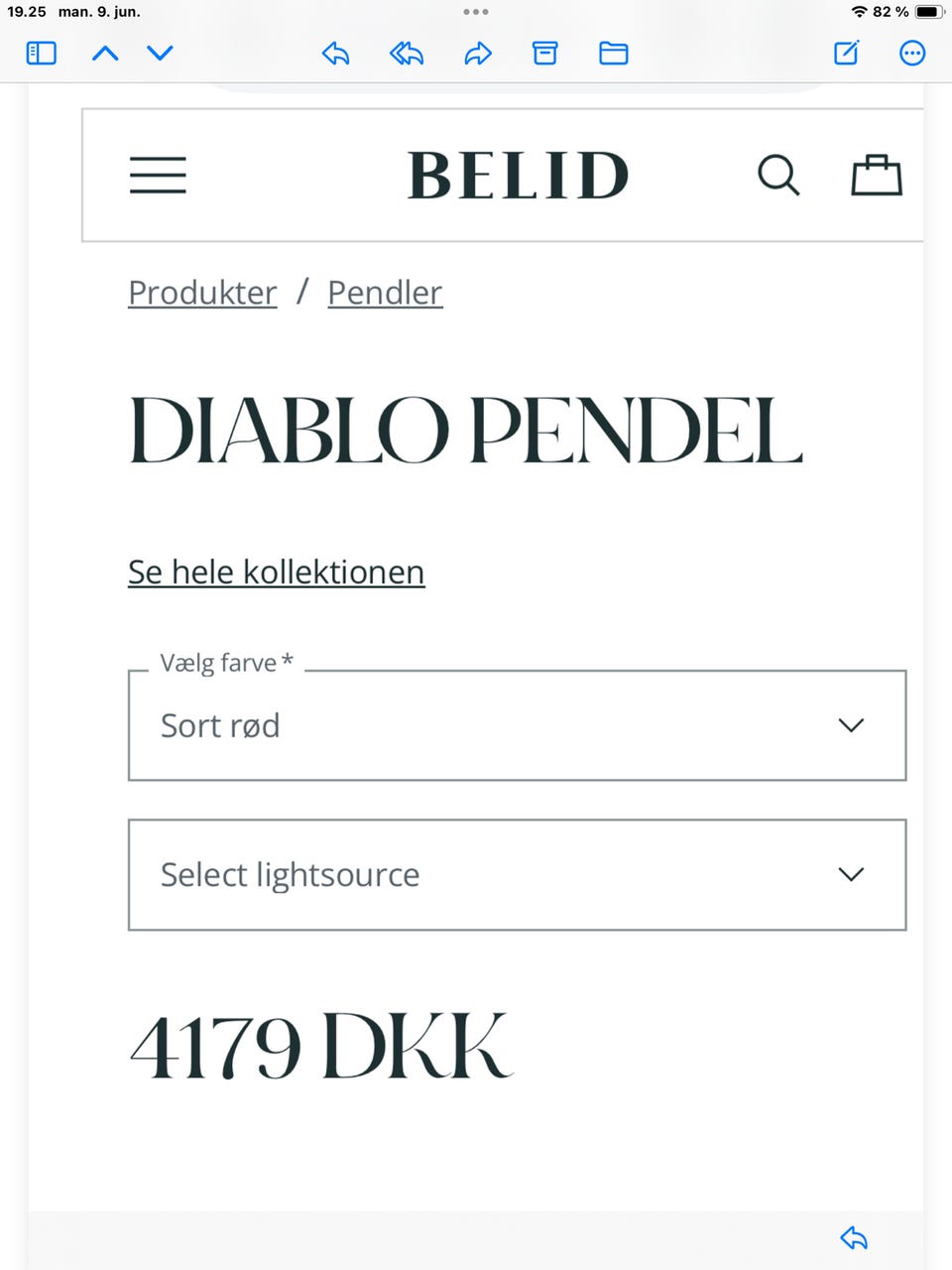This screenshot has width=952, height=1270.
Task: Select the 'Sort rød' color option
Action: pyautogui.click(x=220, y=725)
